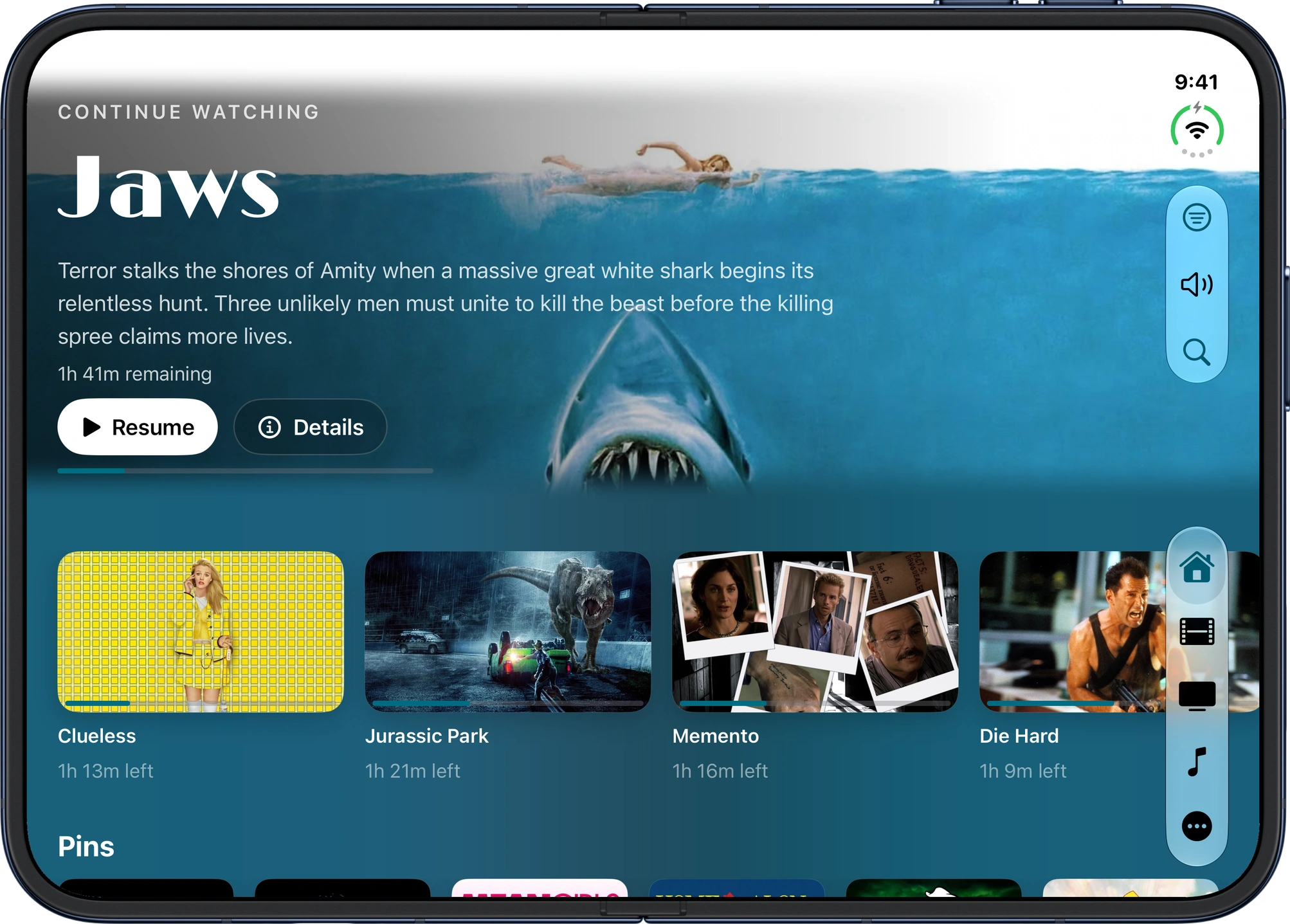Click '1h 9m left' under Die Hard

click(x=1023, y=771)
